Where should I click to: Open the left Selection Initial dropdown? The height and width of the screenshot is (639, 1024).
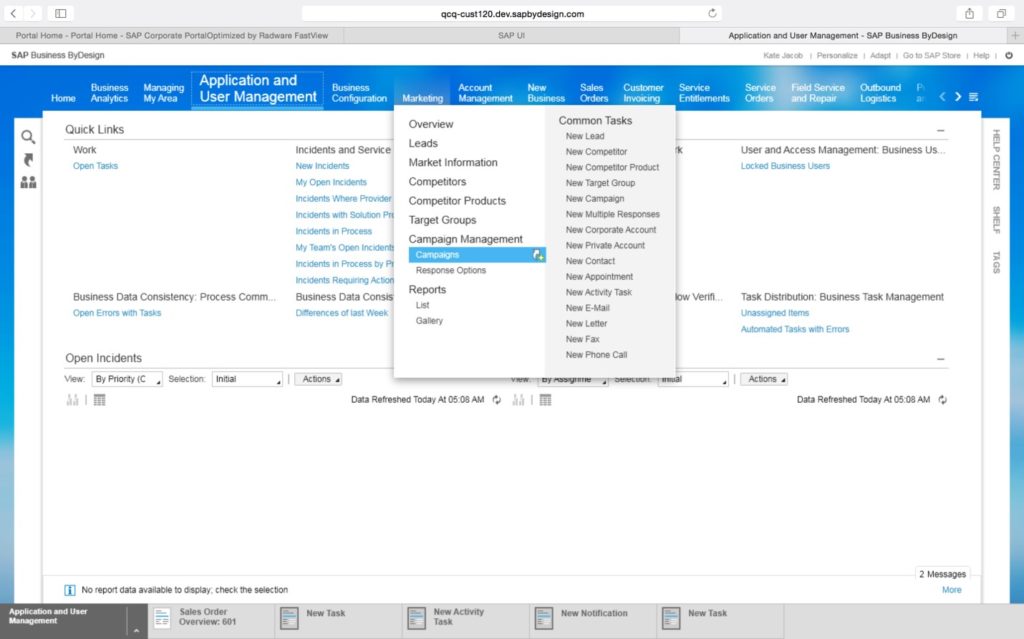[x=247, y=379]
